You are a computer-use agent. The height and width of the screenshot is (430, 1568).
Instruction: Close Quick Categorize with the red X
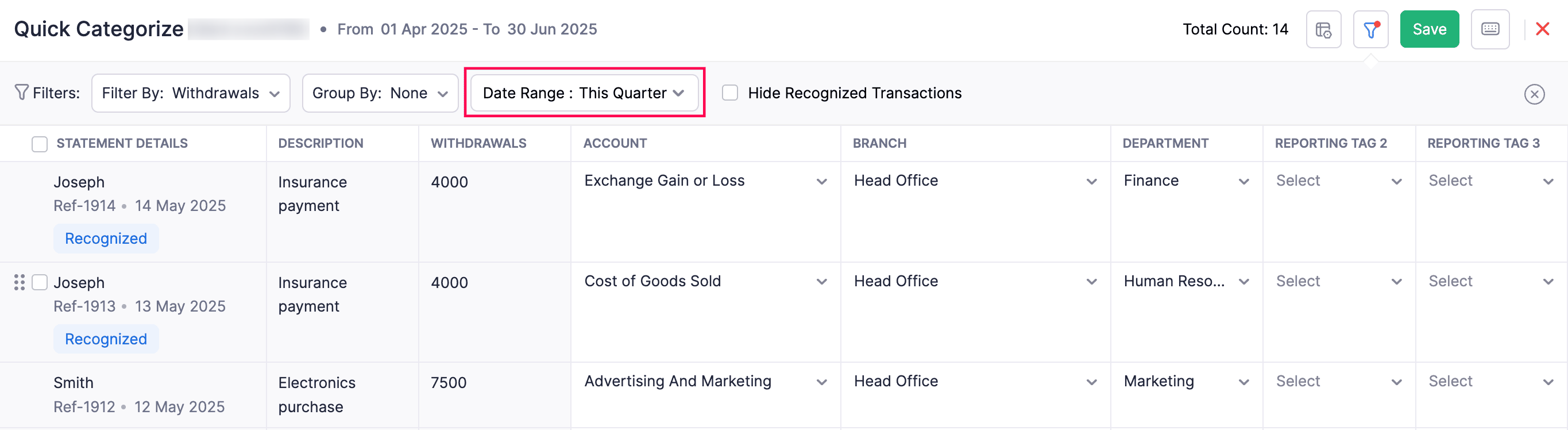1543,29
